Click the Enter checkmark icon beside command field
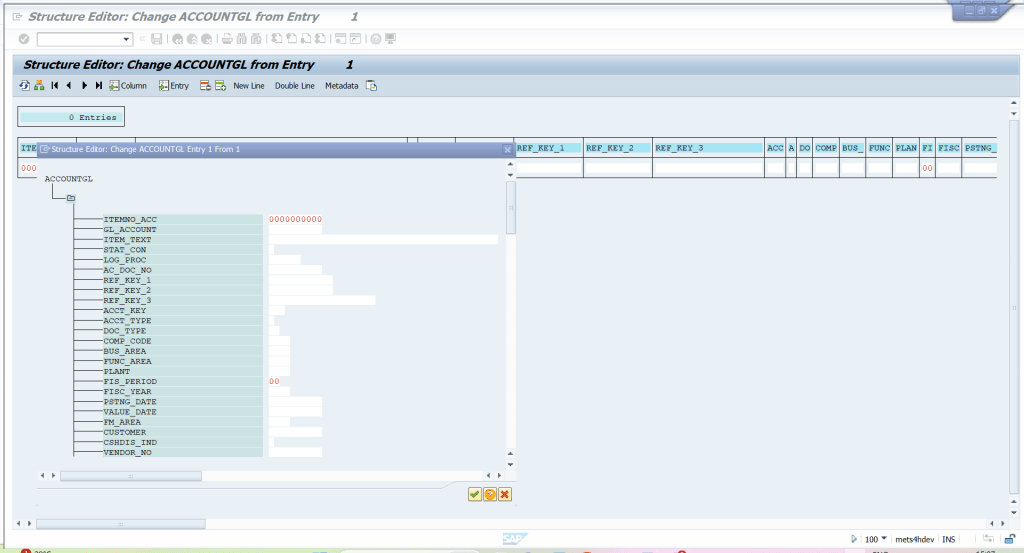The width and height of the screenshot is (1024, 553). tap(24, 39)
